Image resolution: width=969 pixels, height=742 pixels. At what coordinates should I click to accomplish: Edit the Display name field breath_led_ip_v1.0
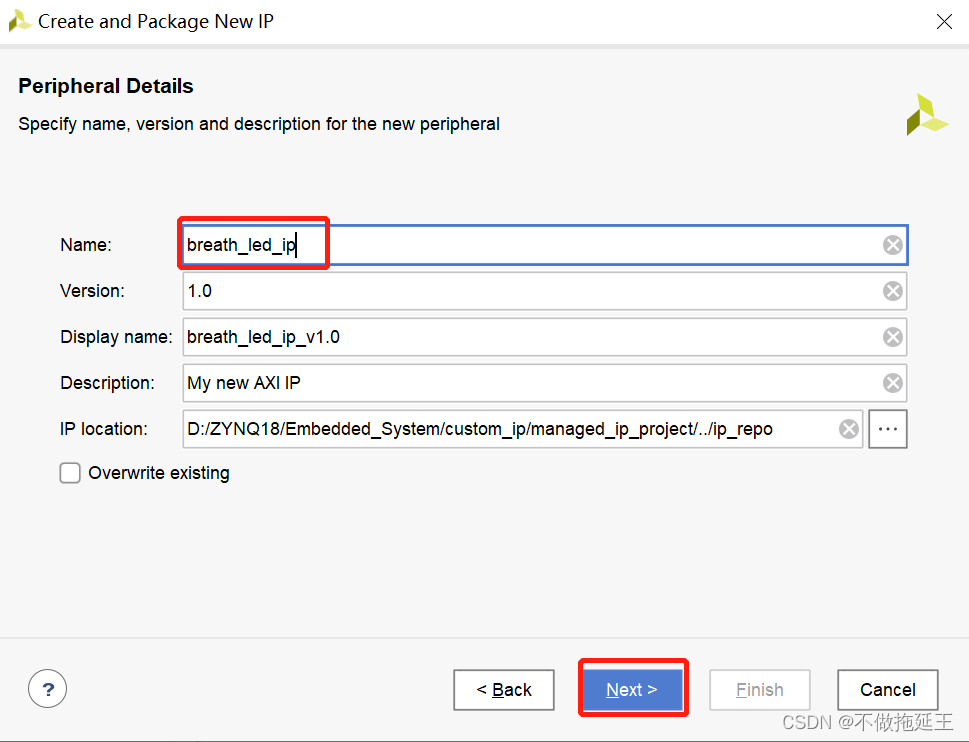coord(544,337)
